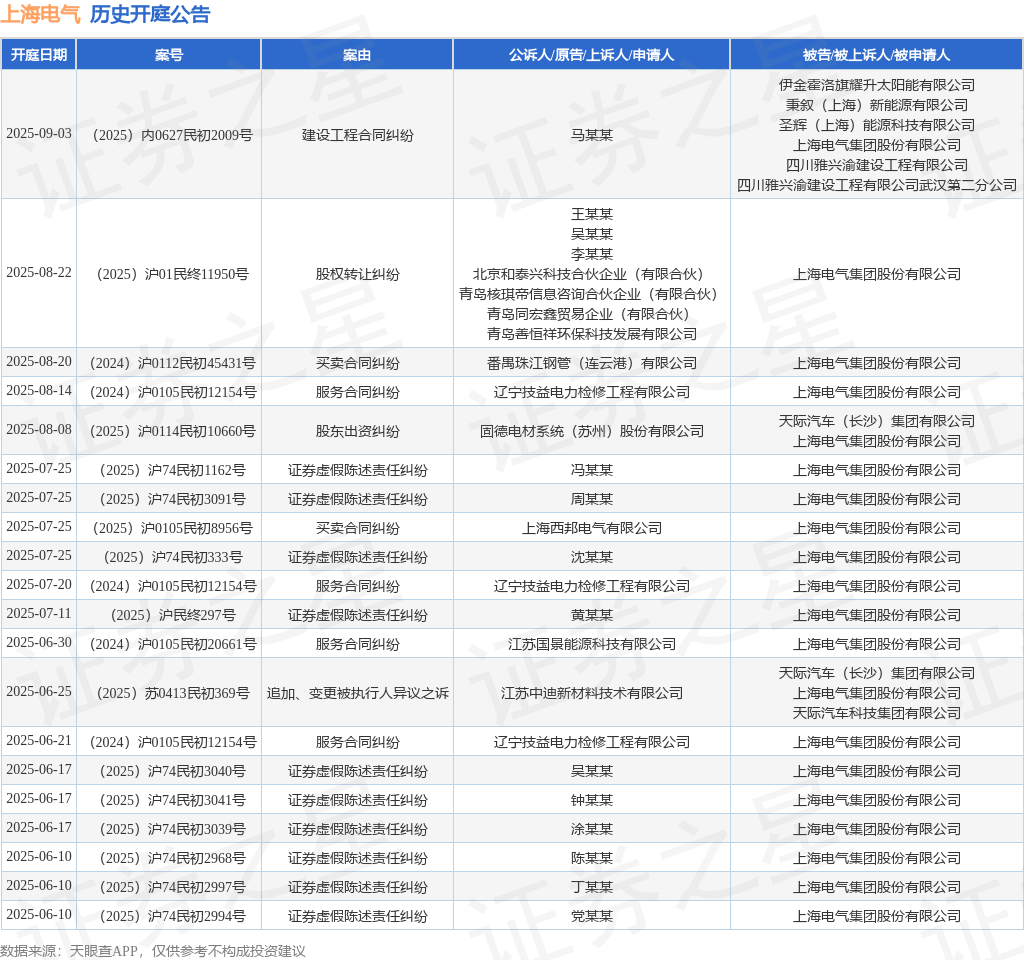The height and width of the screenshot is (960, 1024).
Task: Click case number (2025)沪74民初1162号
Action: pyautogui.click(x=169, y=470)
